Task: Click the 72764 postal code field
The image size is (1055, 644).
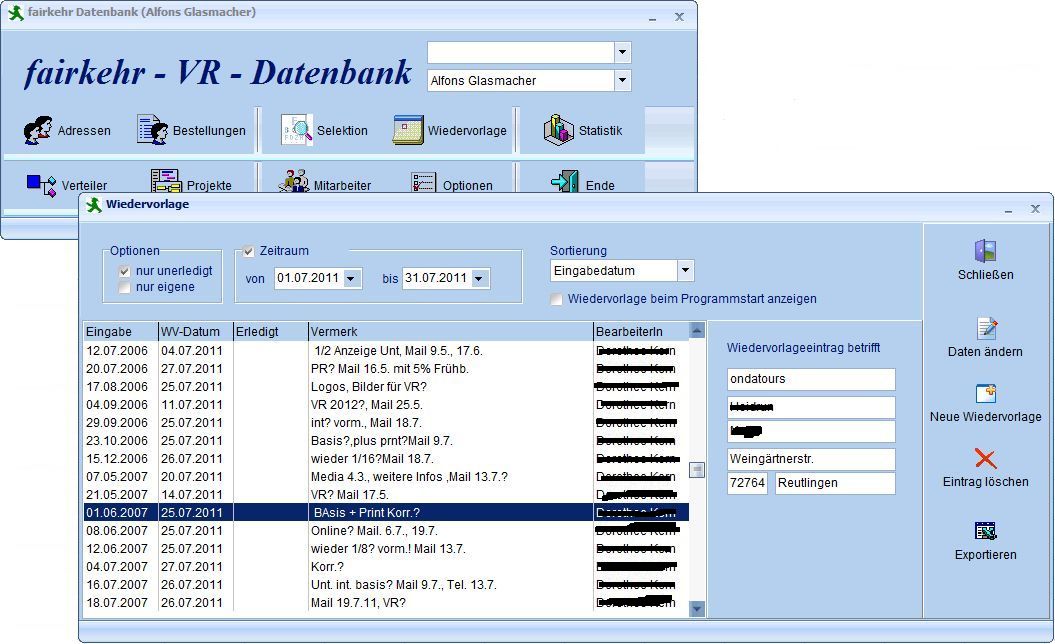Action: pyautogui.click(x=747, y=482)
